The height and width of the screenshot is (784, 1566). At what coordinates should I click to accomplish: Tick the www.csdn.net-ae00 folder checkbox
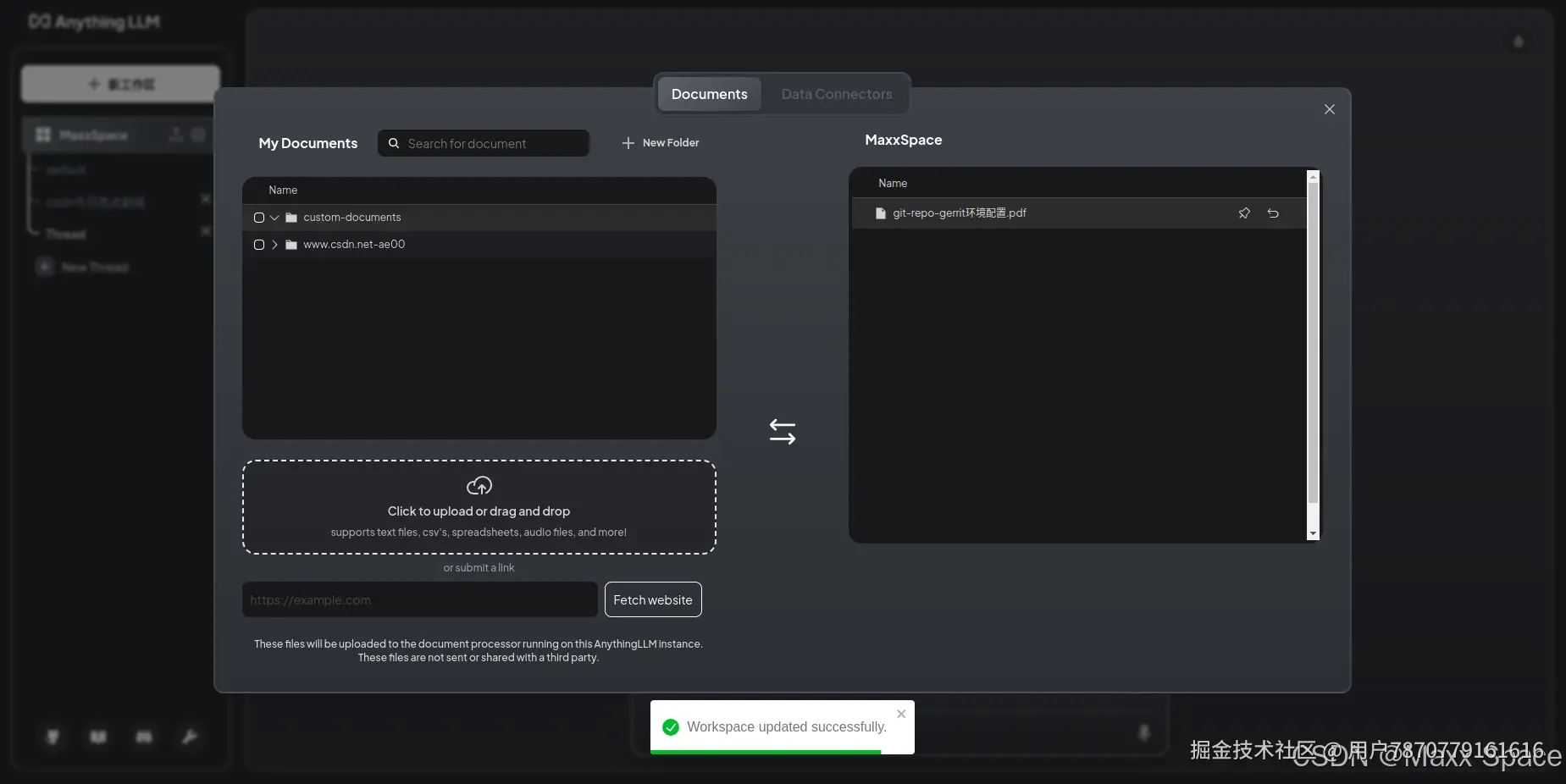[x=259, y=245]
